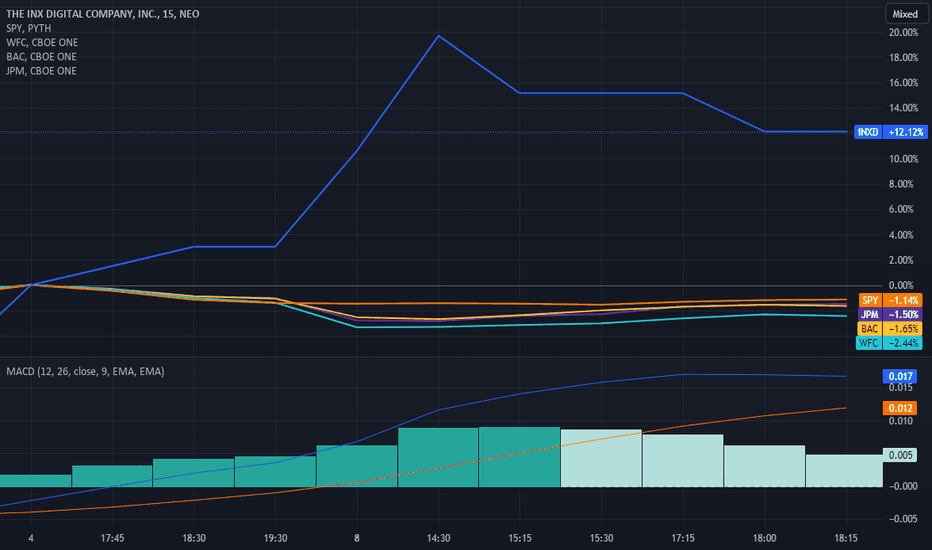Click the 14:30 time axis label
Viewport: 932px width, 550px height.
tap(438, 538)
